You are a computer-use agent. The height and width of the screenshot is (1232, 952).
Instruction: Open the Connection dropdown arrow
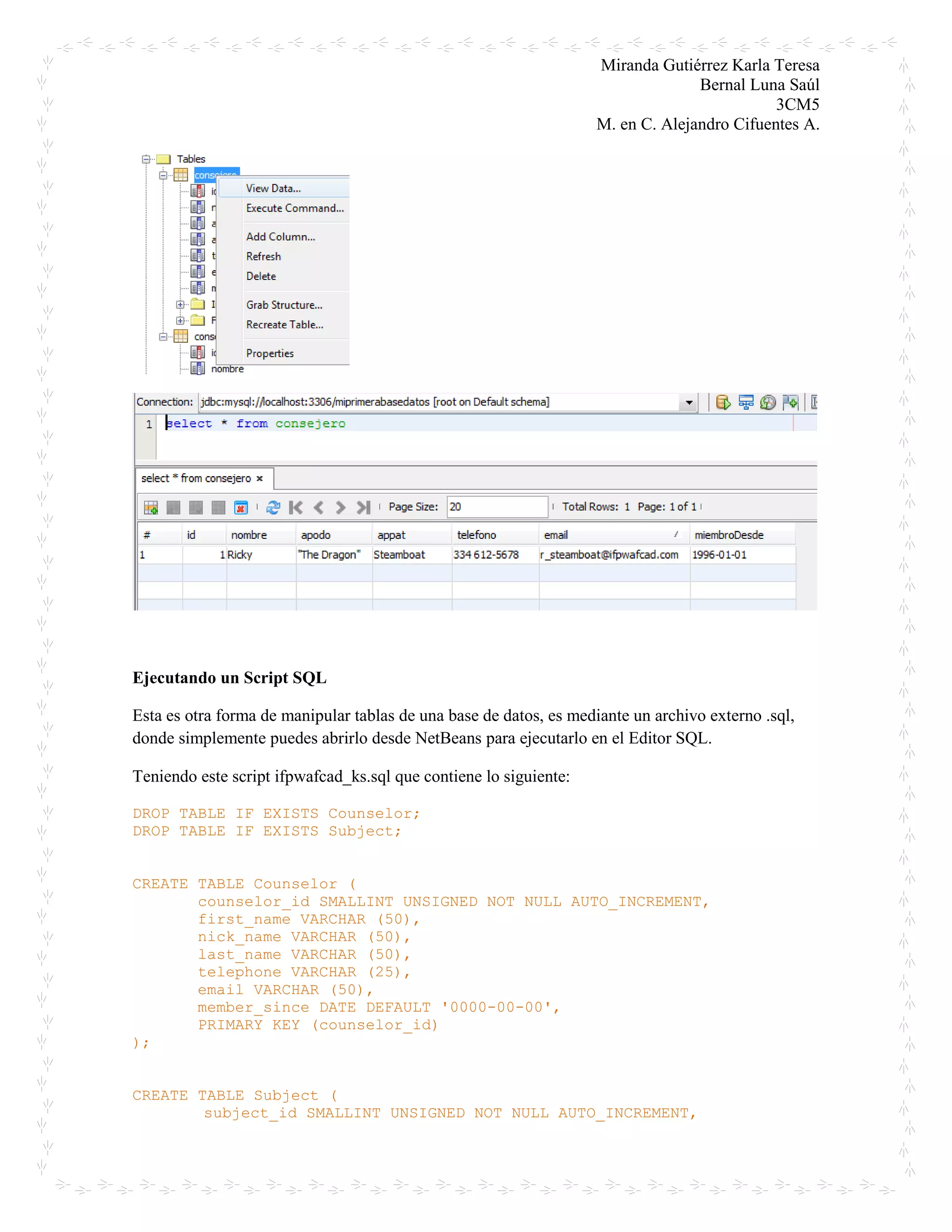[x=688, y=403]
